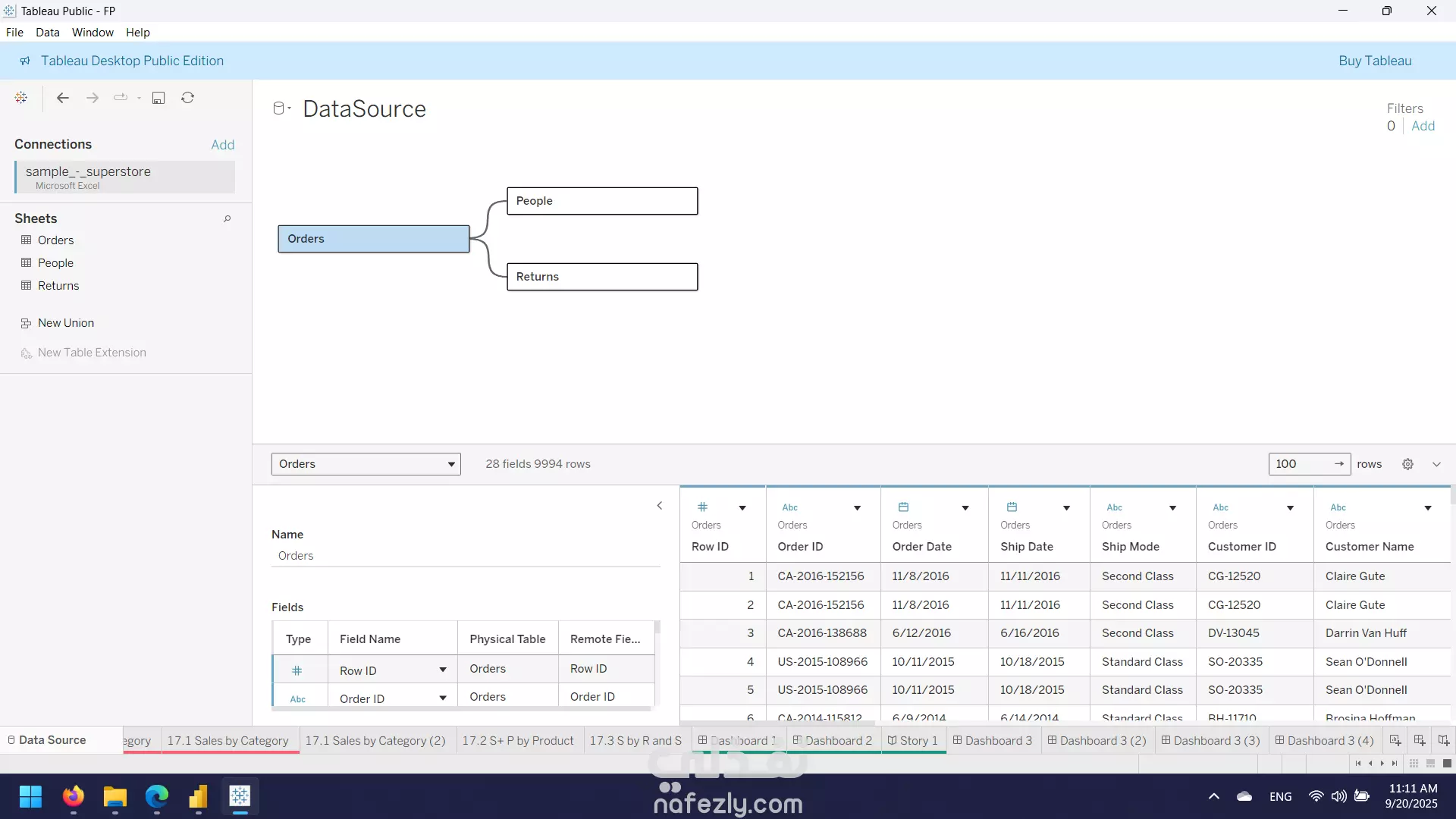Open Windows Start menu
Viewport: 1456px width, 819px height.
tap(30, 796)
